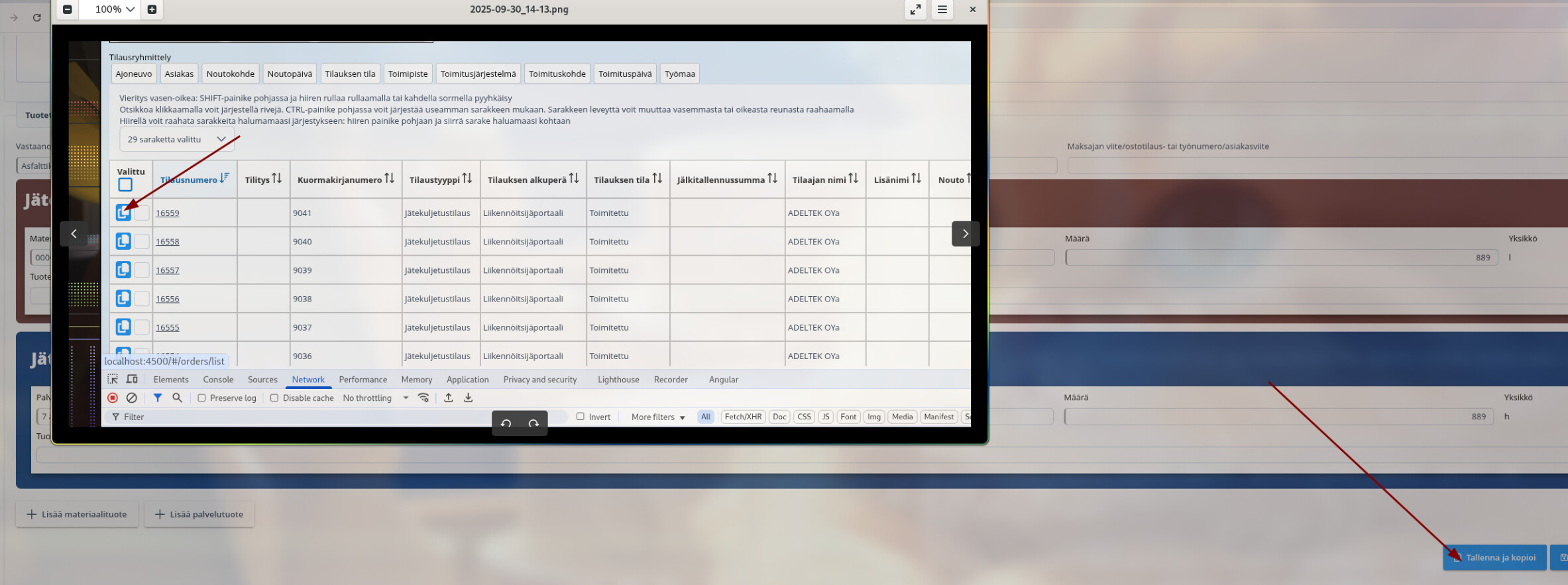The height and width of the screenshot is (585, 1568).
Task: Open the image viewer hamburger menu
Action: (x=942, y=9)
